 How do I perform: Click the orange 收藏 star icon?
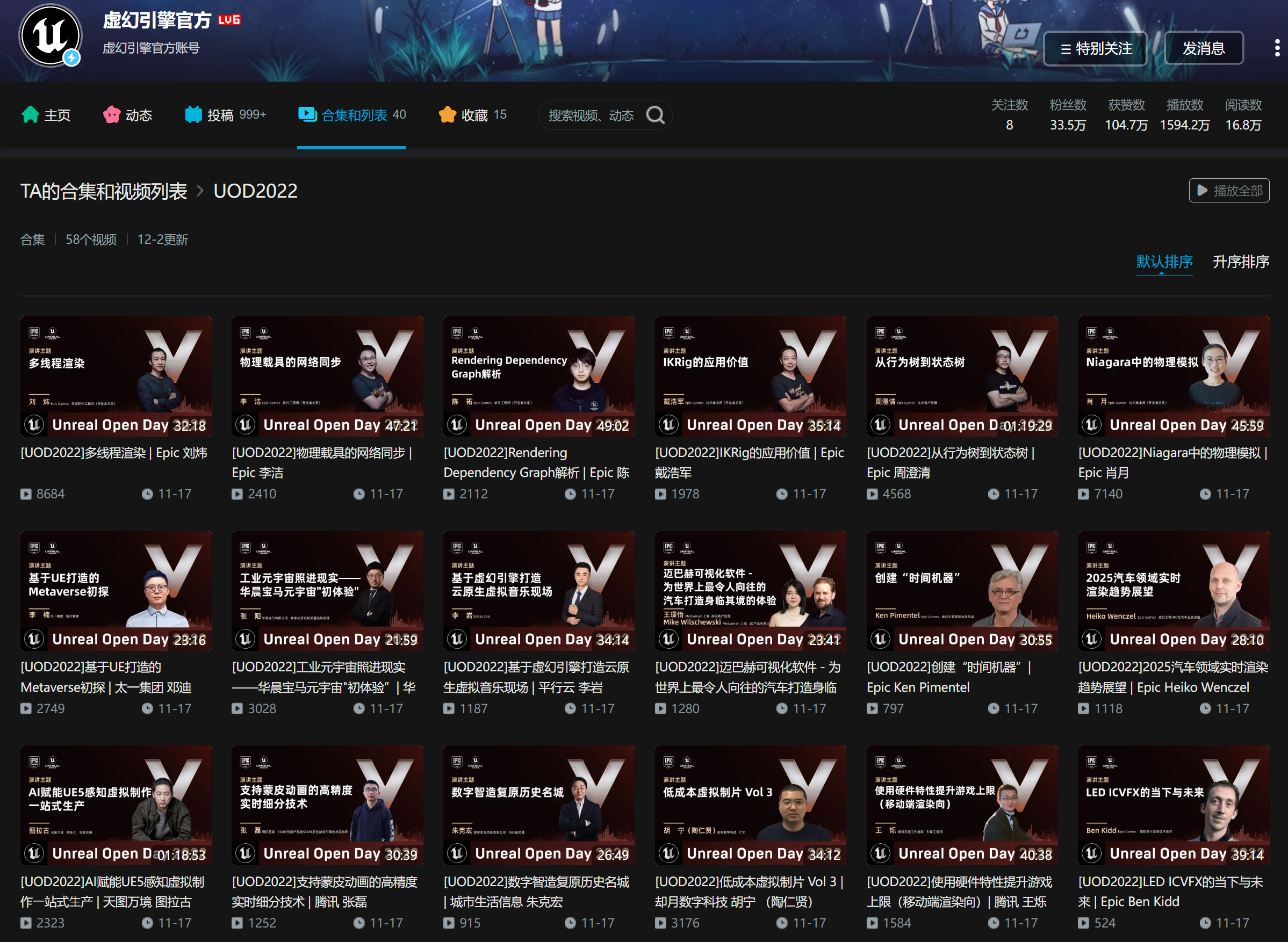447,114
